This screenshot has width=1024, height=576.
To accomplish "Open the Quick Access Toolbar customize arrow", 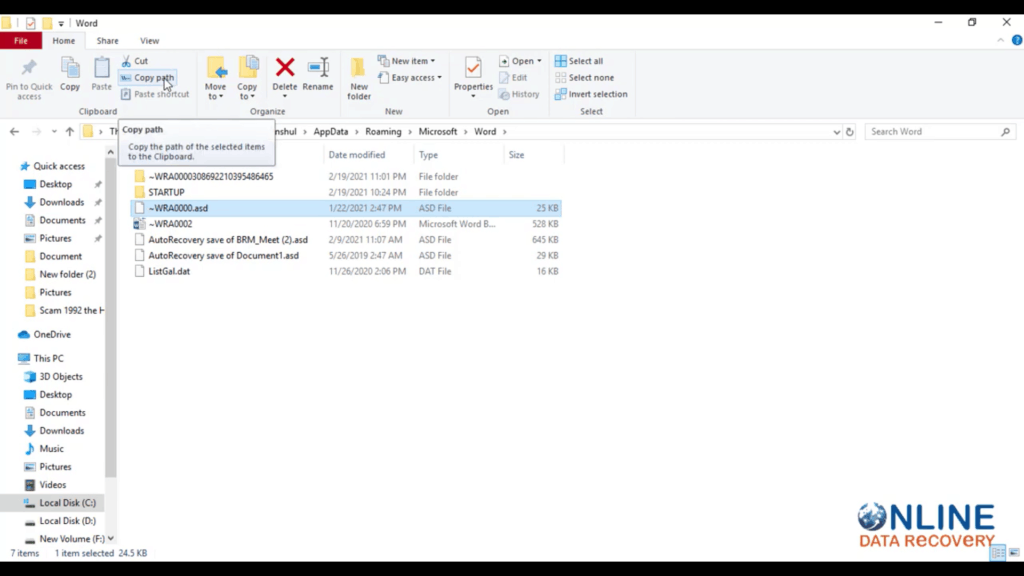I will point(61,24).
